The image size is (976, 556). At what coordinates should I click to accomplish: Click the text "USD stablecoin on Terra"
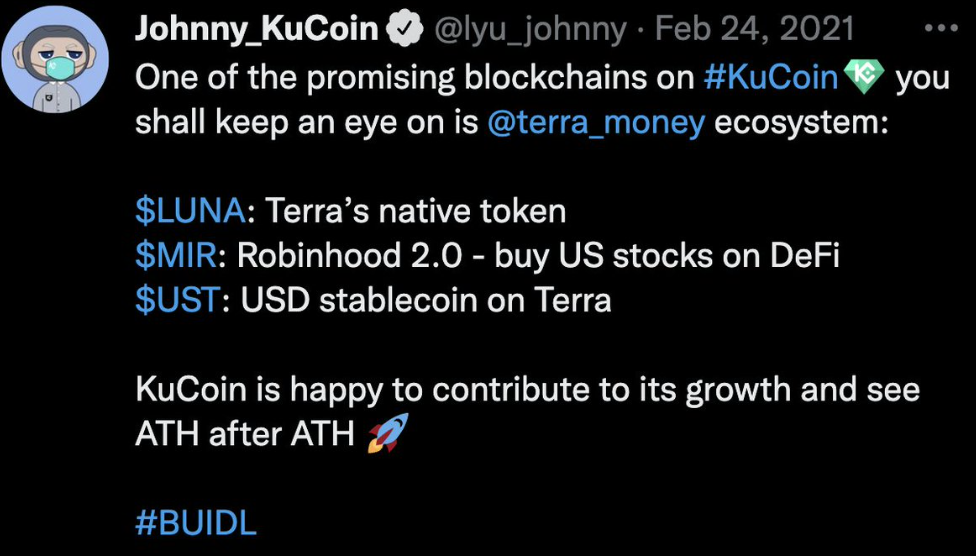pos(426,301)
